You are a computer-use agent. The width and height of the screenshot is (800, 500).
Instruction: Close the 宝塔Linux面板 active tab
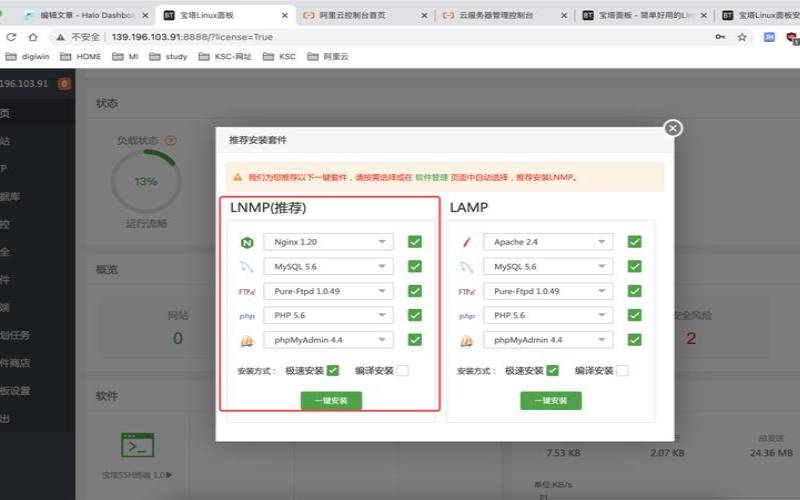285,15
